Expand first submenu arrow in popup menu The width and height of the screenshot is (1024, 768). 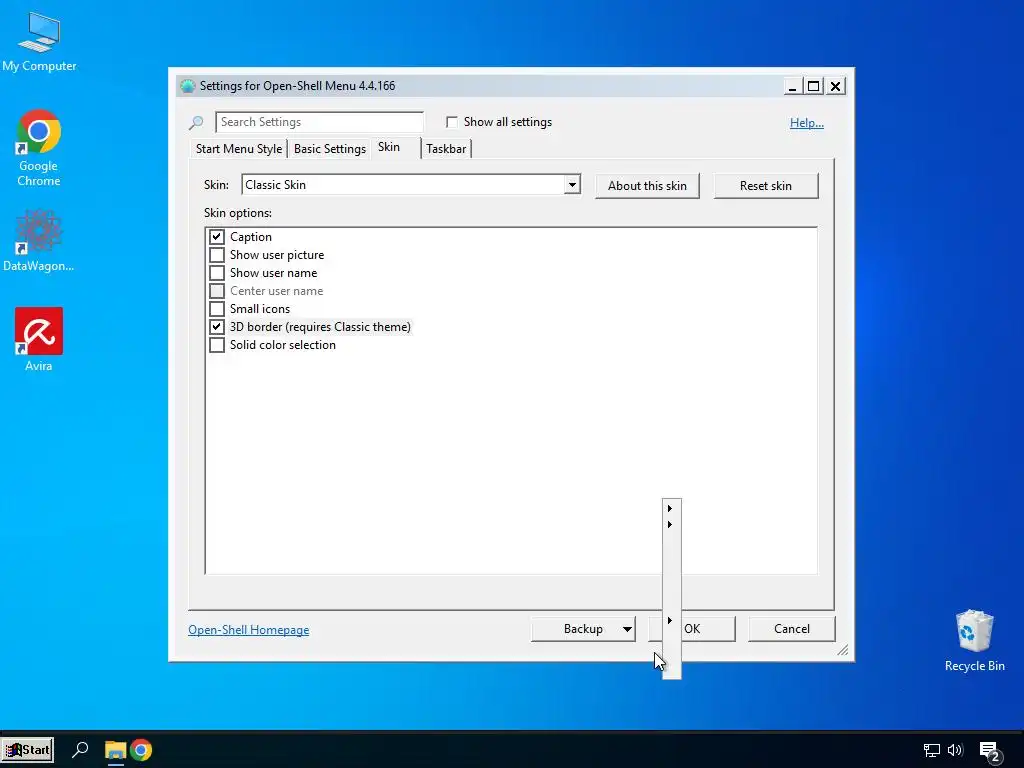670,508
